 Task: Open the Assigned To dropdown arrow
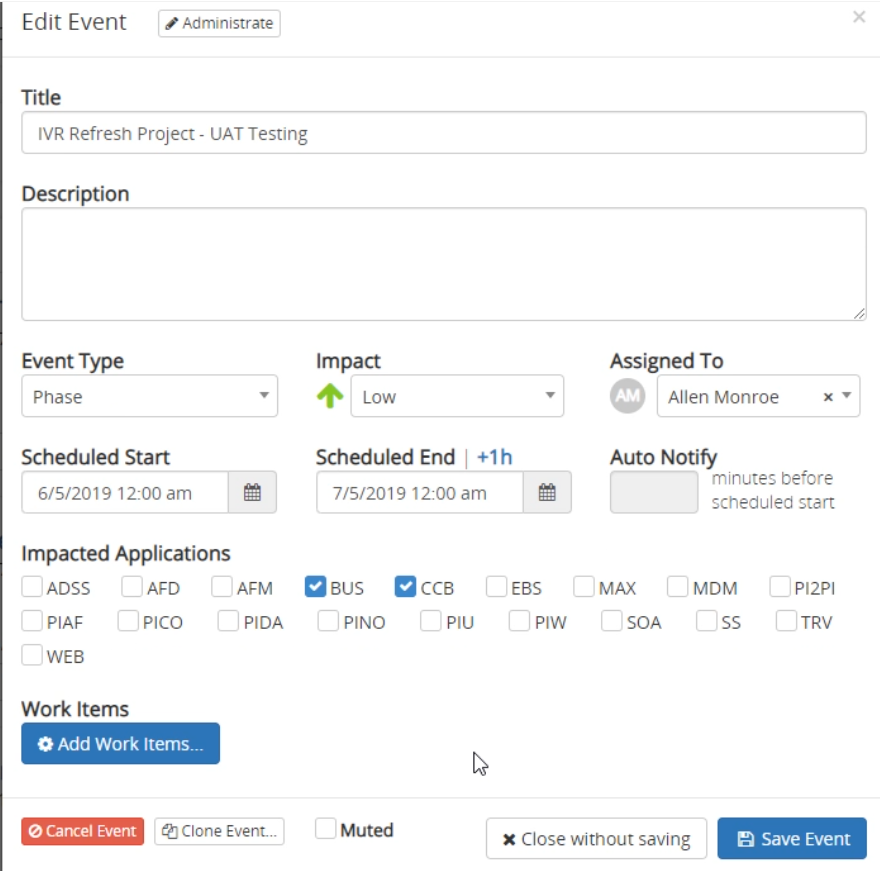click(x=846, y=396)
